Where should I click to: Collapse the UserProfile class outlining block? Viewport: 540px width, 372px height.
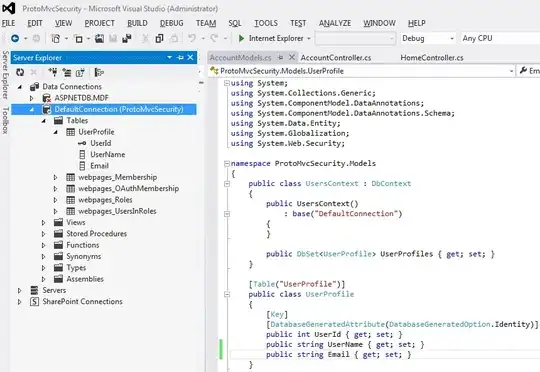click(x=227, y=294)
